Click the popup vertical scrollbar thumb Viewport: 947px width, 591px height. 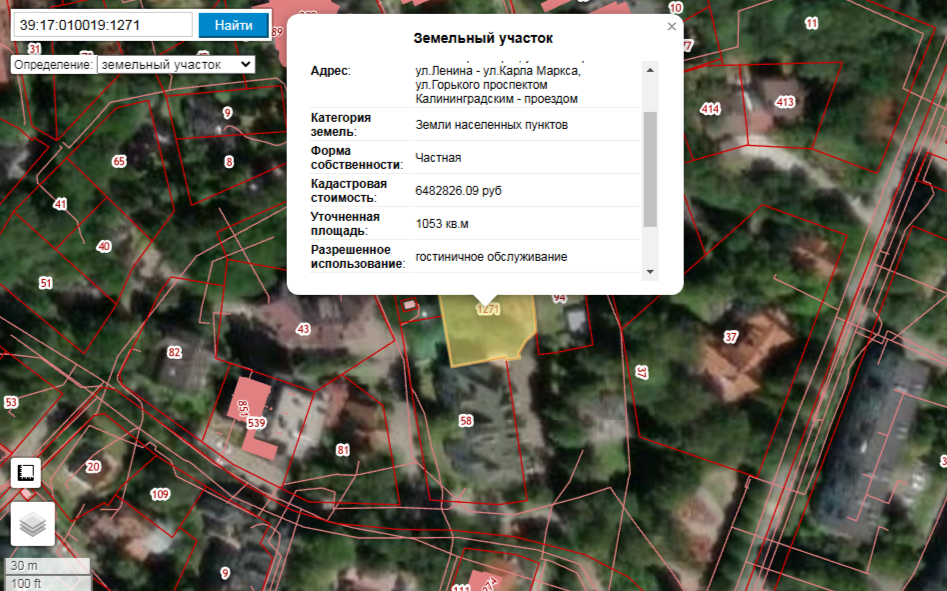(650, 168)
